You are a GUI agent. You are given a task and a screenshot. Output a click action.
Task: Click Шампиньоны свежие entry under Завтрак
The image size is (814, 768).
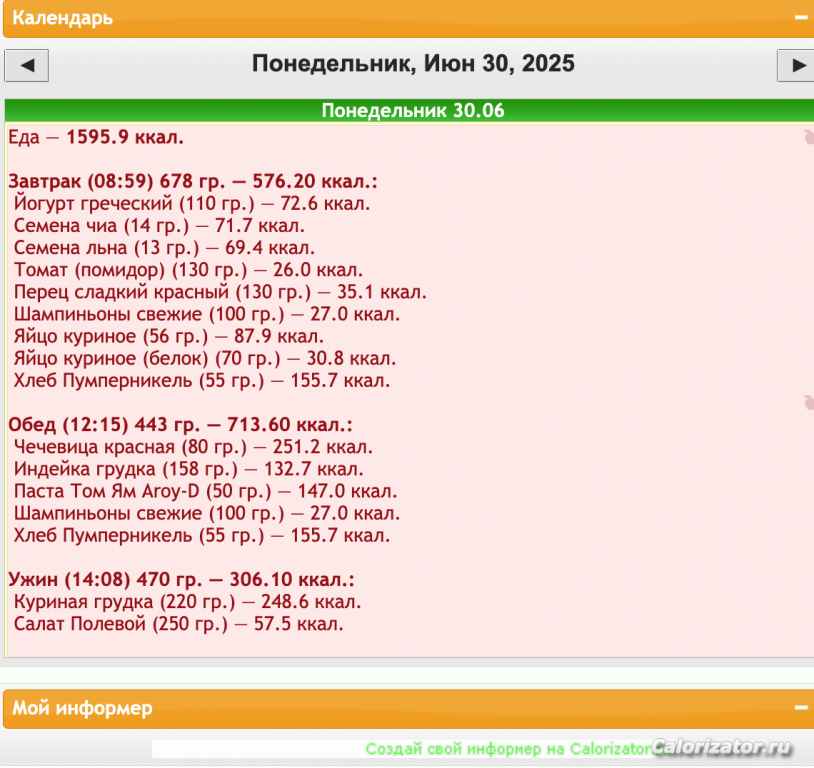tap(207, 314)
